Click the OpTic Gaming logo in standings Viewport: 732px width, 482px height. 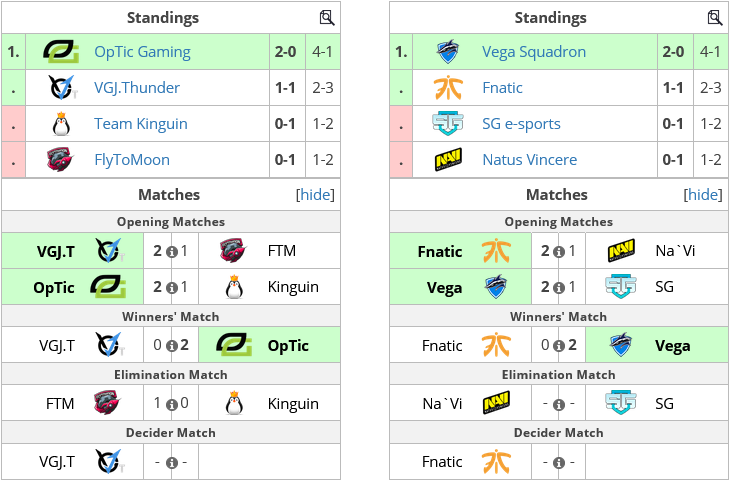coord(61,51)
